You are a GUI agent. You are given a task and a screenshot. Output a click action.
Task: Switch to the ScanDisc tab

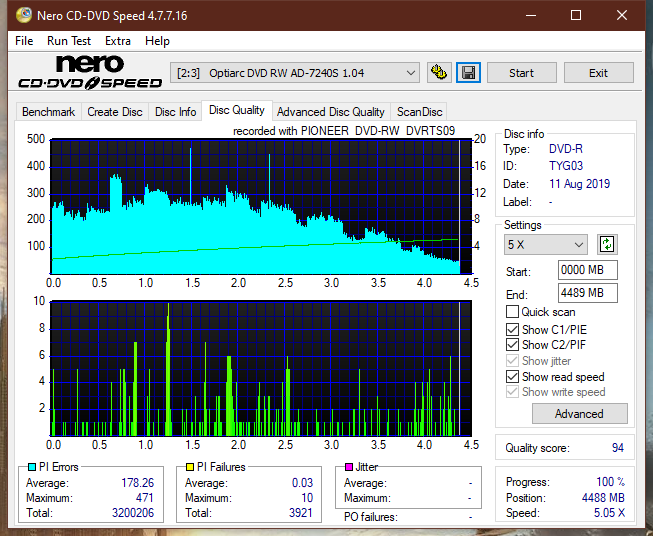[x=419, y=112]
